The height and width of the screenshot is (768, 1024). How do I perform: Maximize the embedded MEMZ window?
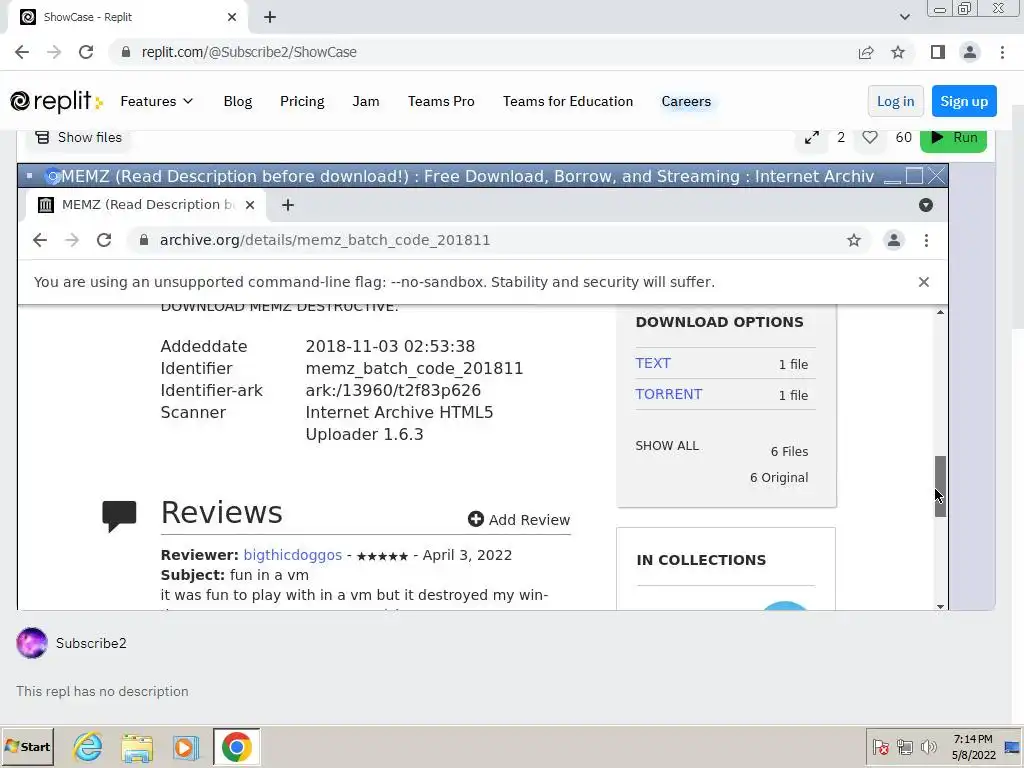click(x=914, y=176)
